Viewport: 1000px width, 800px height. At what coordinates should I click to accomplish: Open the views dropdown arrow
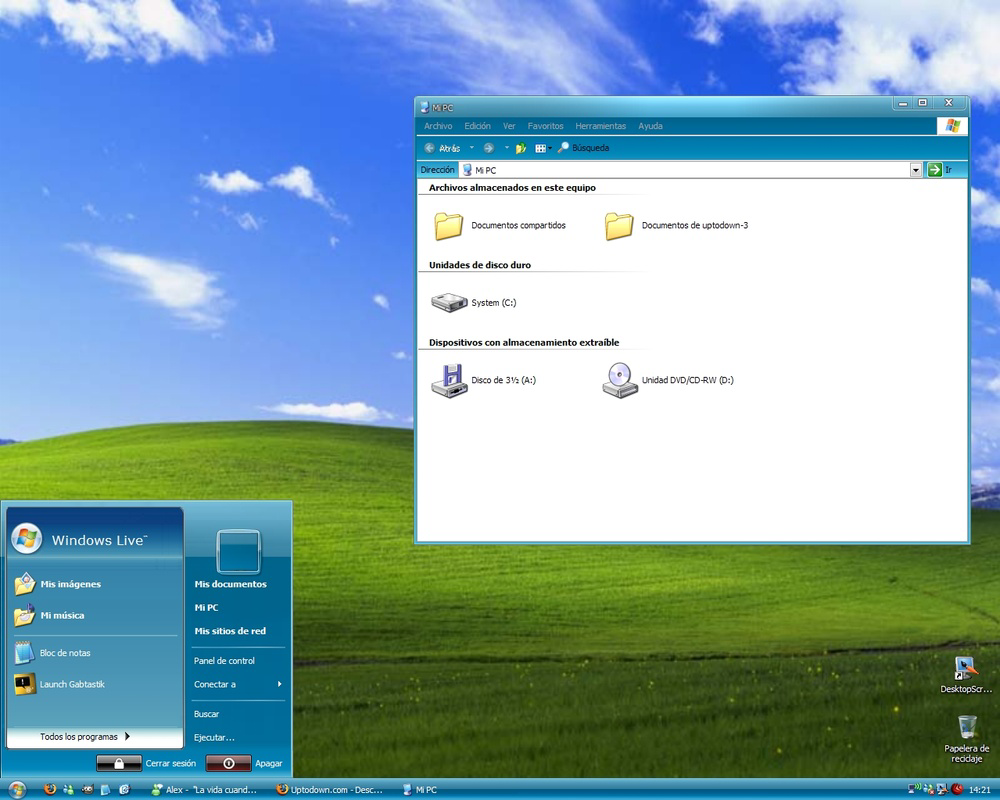pyautogui.click(x=550, y=149)
